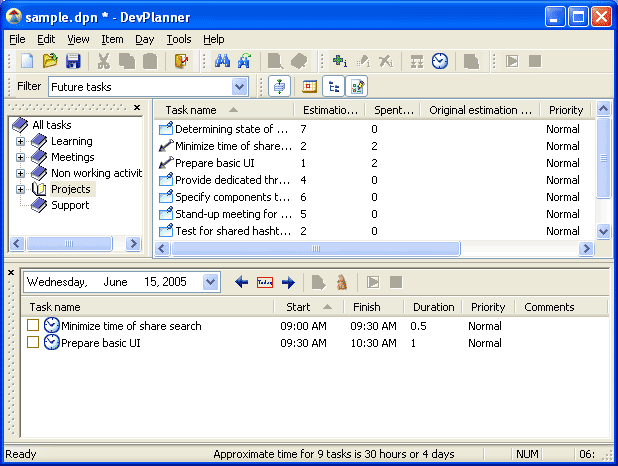Viewport: 618px width, 466px height.
Task: Select the Support category in tree
Action: click(70, 205)
